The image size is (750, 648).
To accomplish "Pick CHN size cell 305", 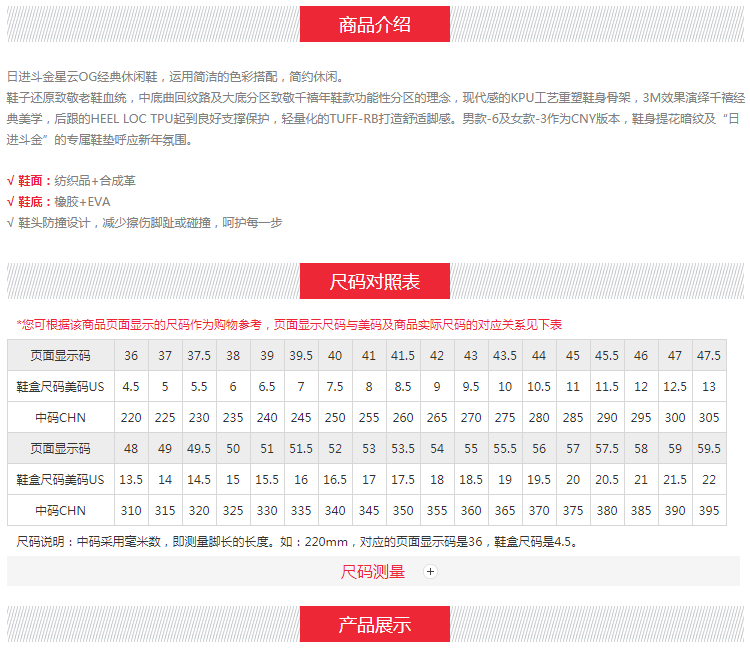I will pyautogui.click(x=708, y=417).
